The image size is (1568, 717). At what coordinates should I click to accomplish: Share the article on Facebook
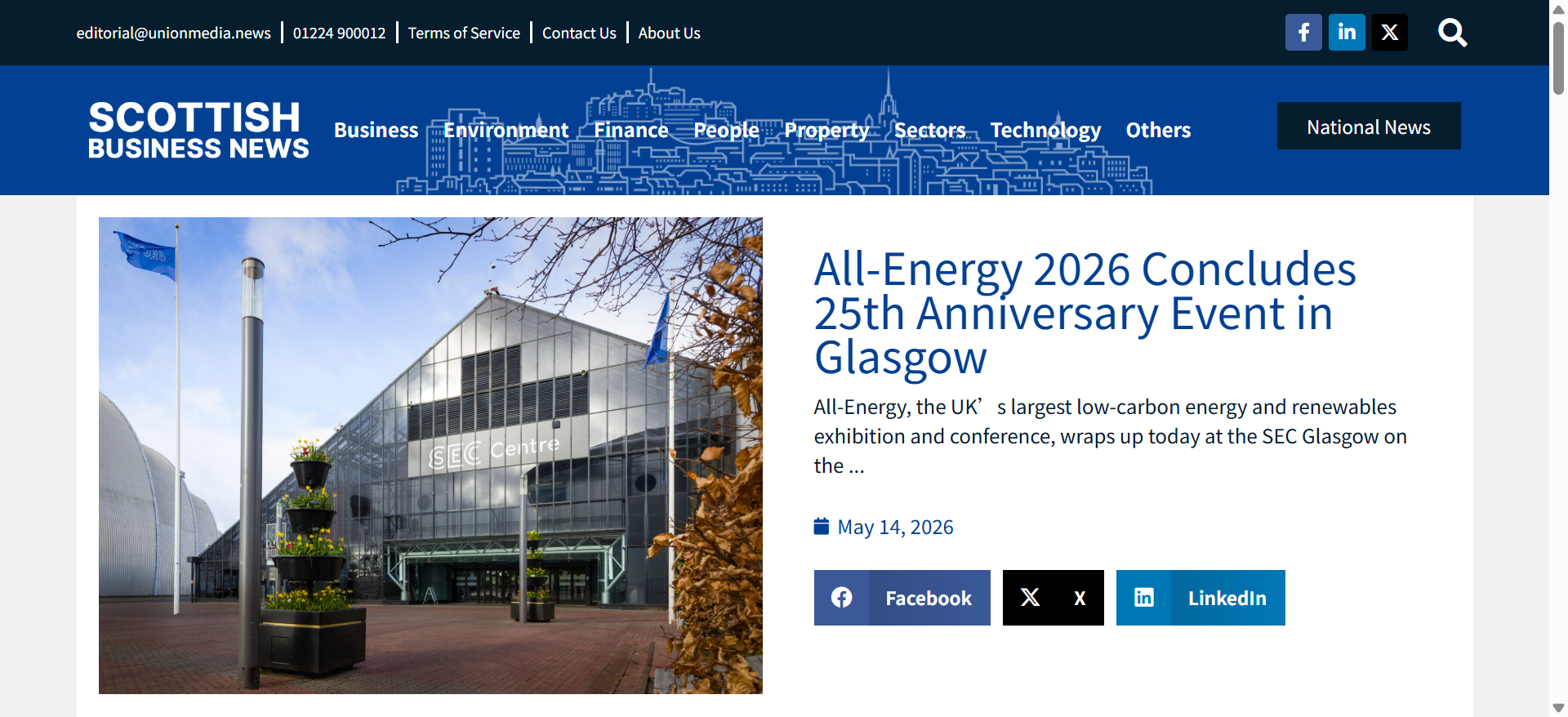[x=902, y=598]
